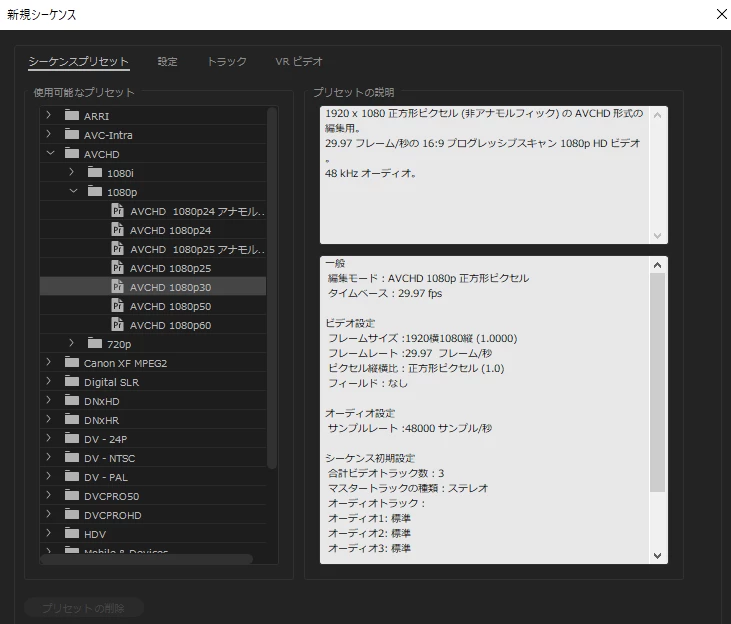Click the DNxHR folder icon
731x624 pixels.
tap(72, 420)
